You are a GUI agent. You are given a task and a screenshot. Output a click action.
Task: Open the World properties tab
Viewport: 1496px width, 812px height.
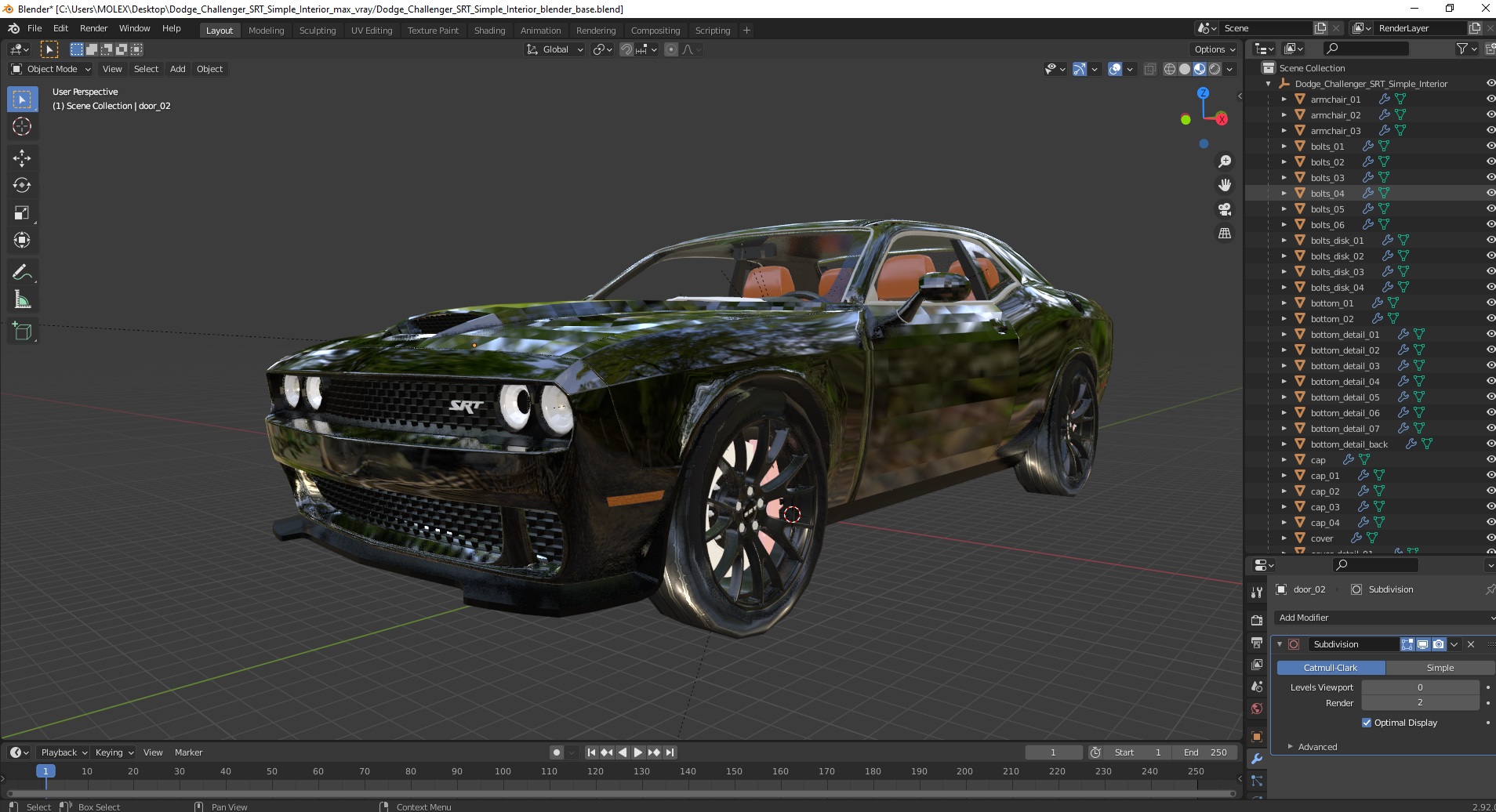pyautogui.click(x=1257, y=709)
